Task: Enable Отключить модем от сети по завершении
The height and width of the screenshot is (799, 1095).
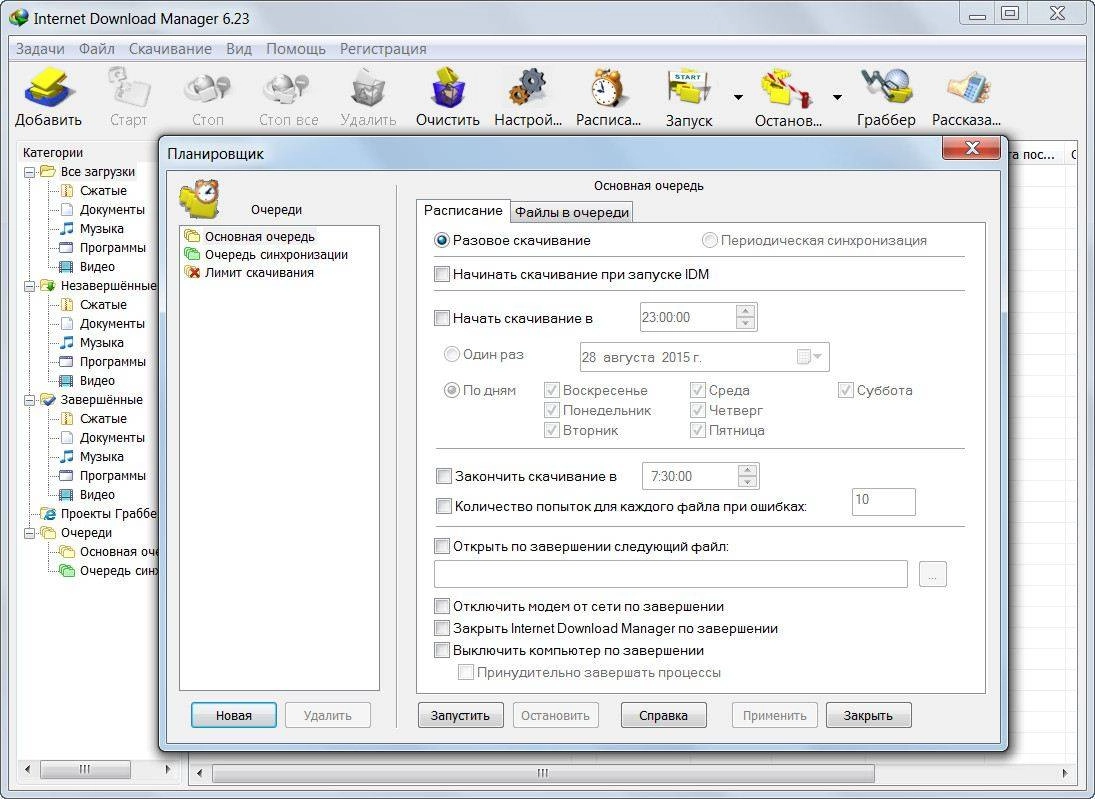Action: [x=442, y=606]
